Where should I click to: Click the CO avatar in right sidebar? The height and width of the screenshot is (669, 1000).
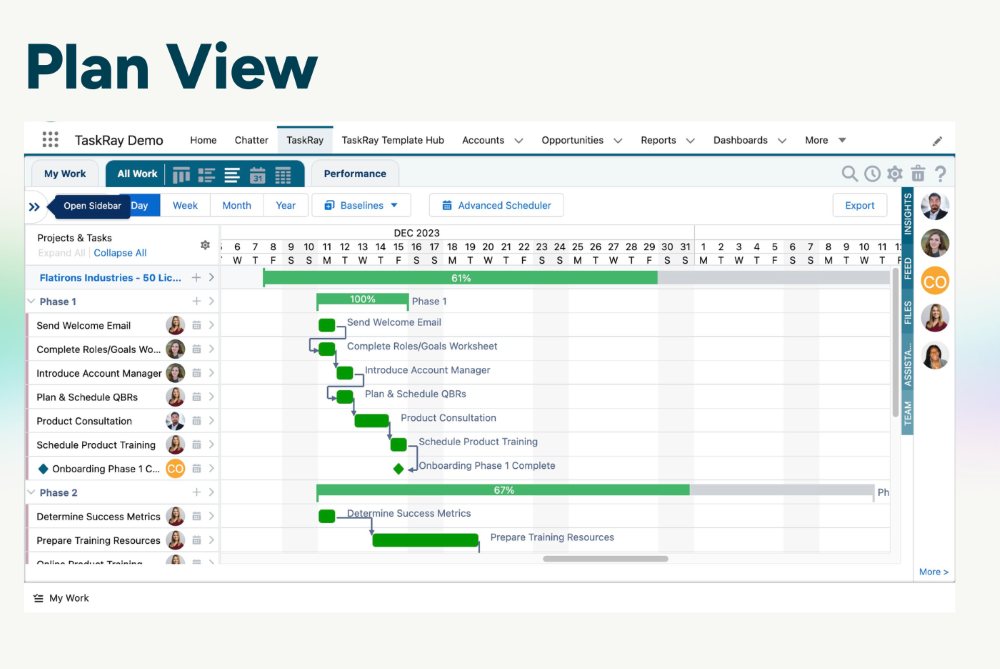tap(934, 281)
